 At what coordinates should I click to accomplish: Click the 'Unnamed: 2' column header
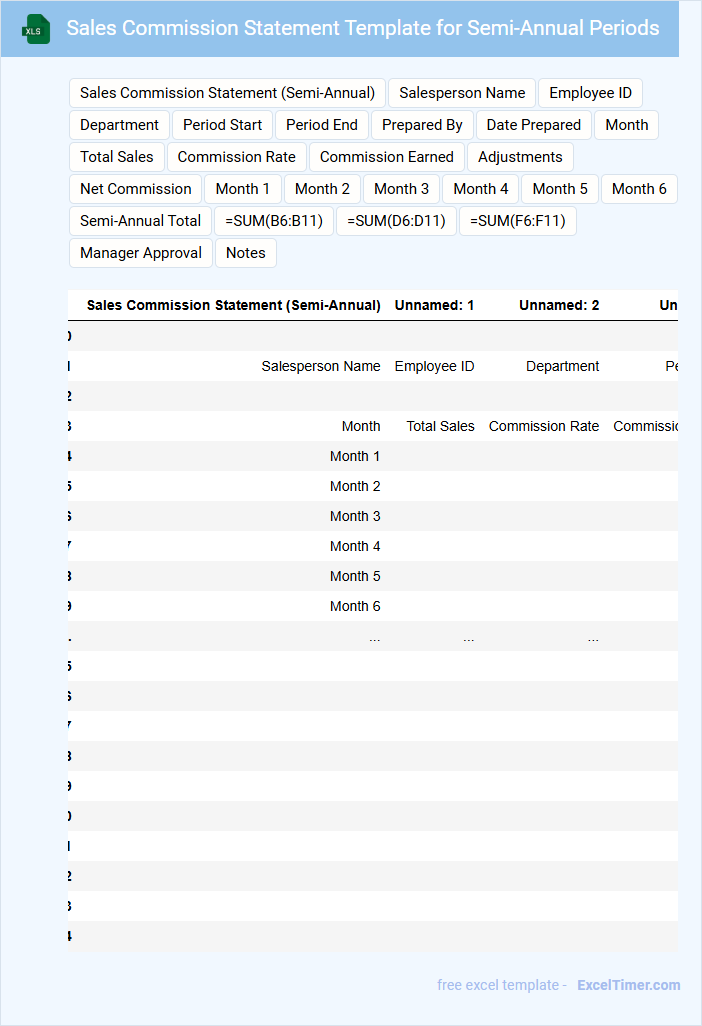tap(559, 306)
